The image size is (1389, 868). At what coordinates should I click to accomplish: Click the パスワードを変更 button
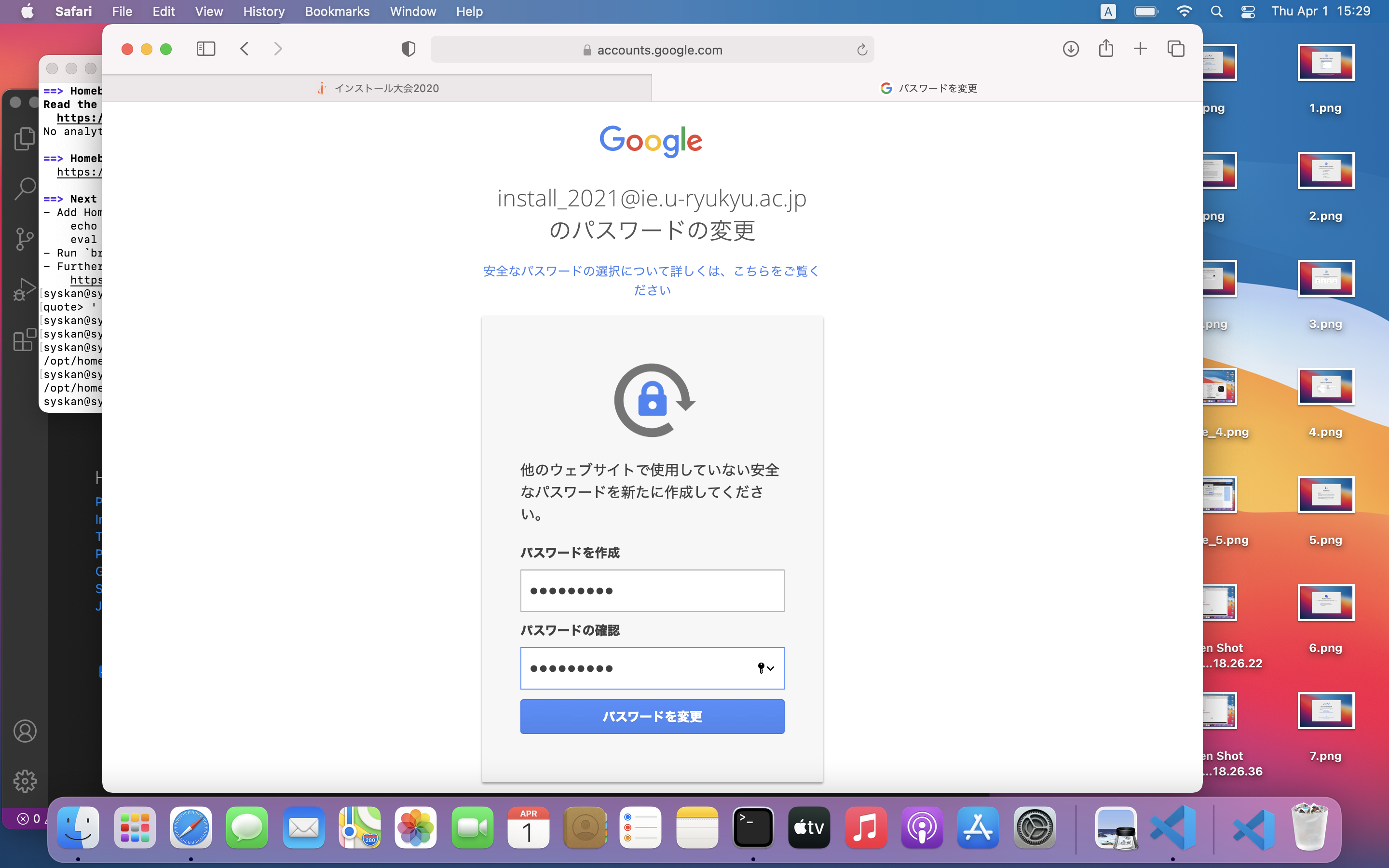[x=652, y=717]
